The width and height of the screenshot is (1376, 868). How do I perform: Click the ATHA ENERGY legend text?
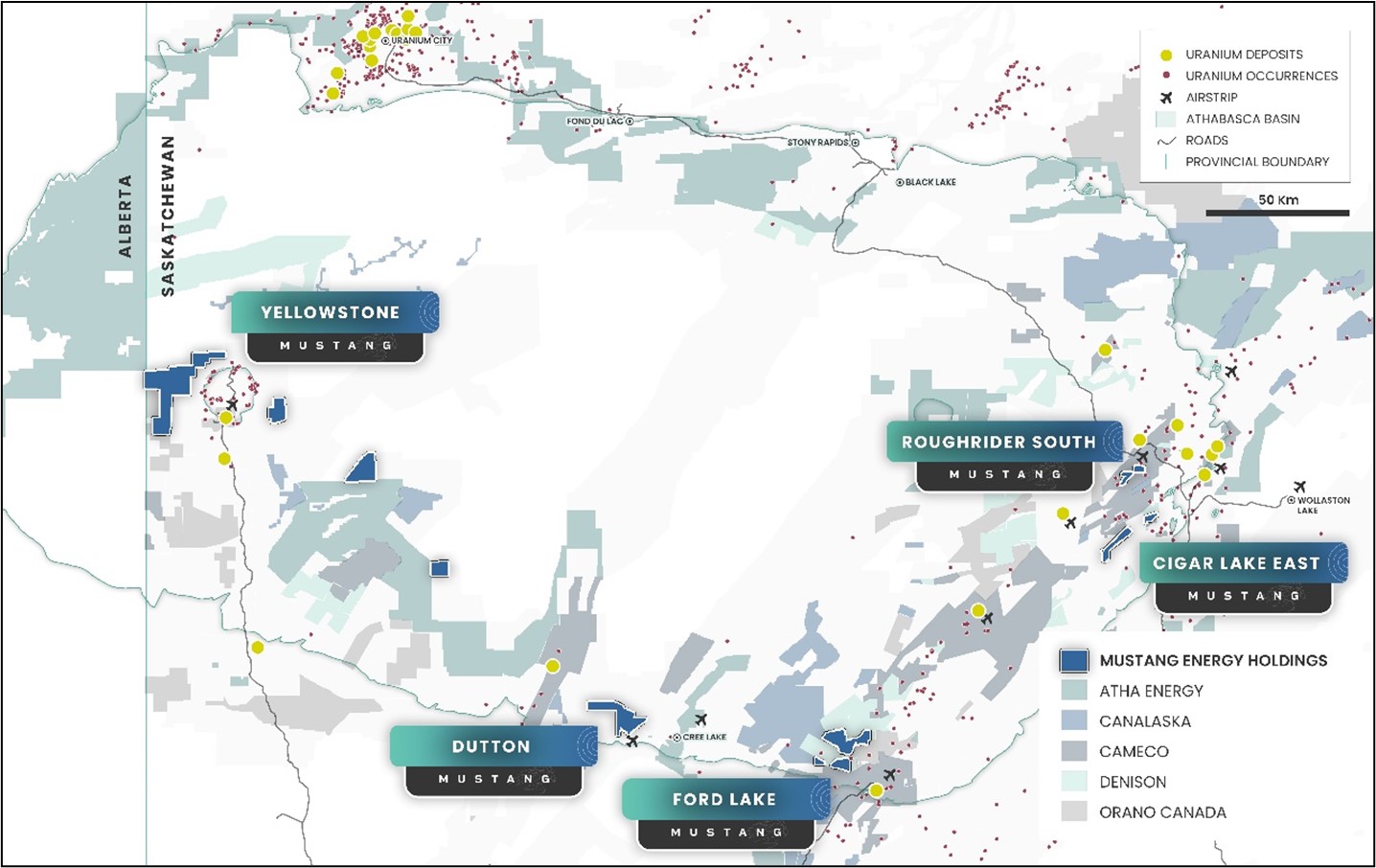click(x=1151, y=691)
